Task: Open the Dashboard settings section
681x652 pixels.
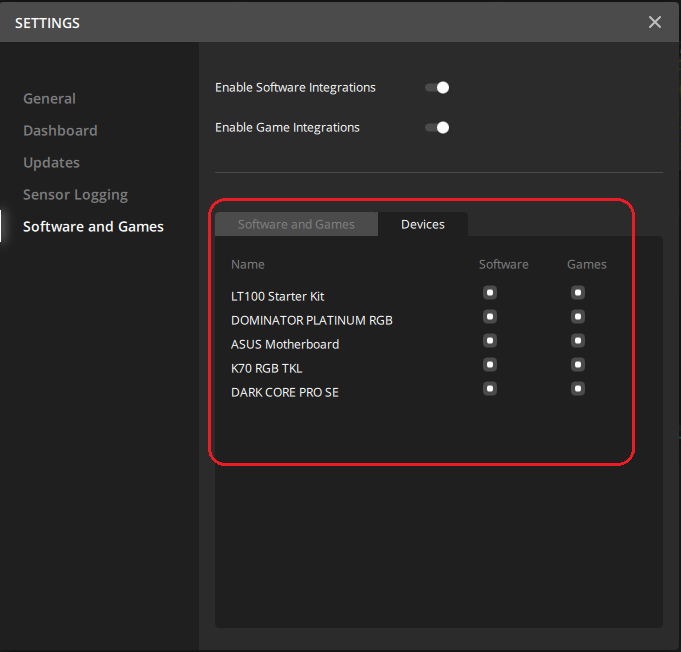Action: pos(60,131)
